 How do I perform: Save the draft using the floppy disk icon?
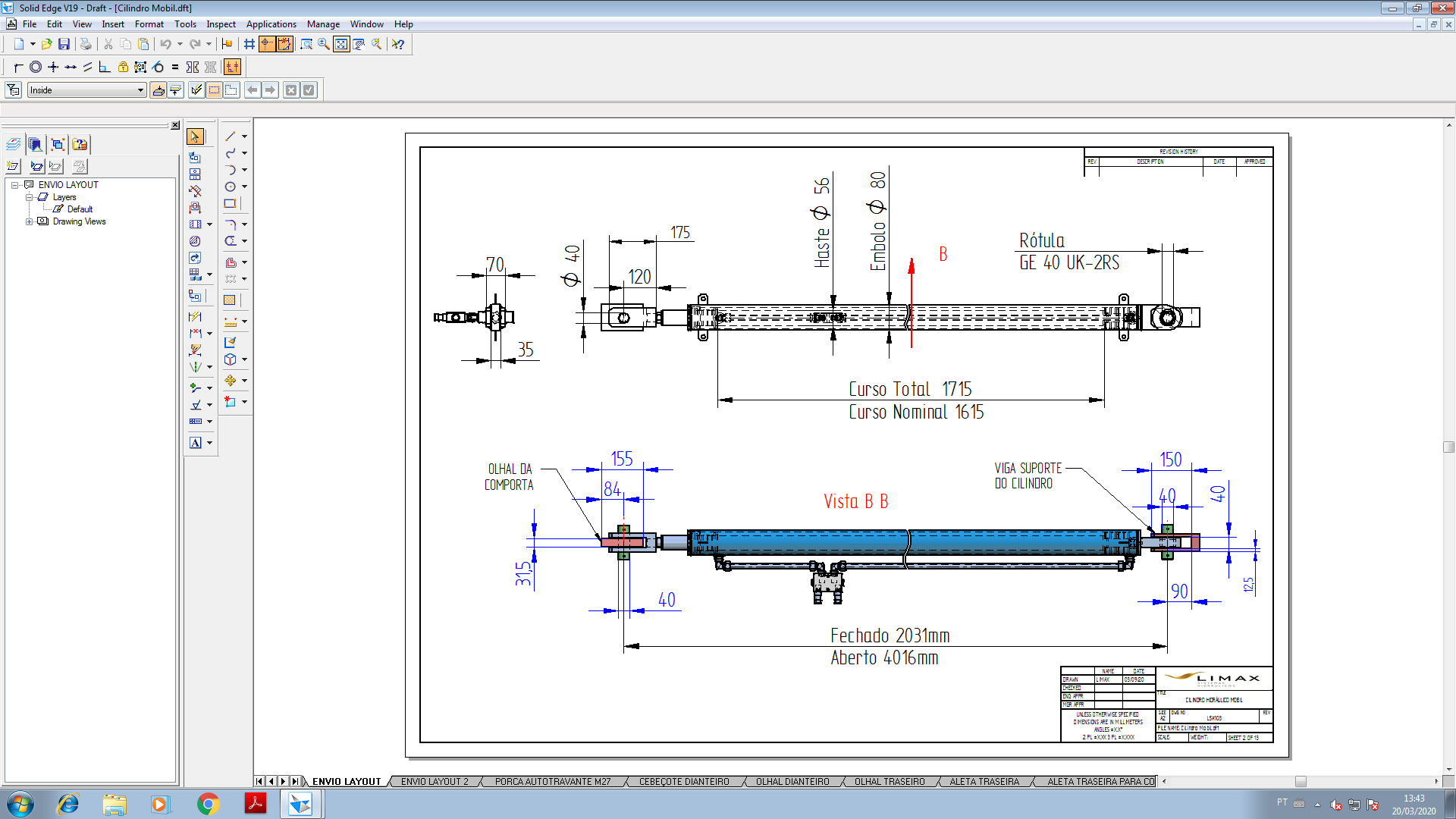[x=64, y=44]
